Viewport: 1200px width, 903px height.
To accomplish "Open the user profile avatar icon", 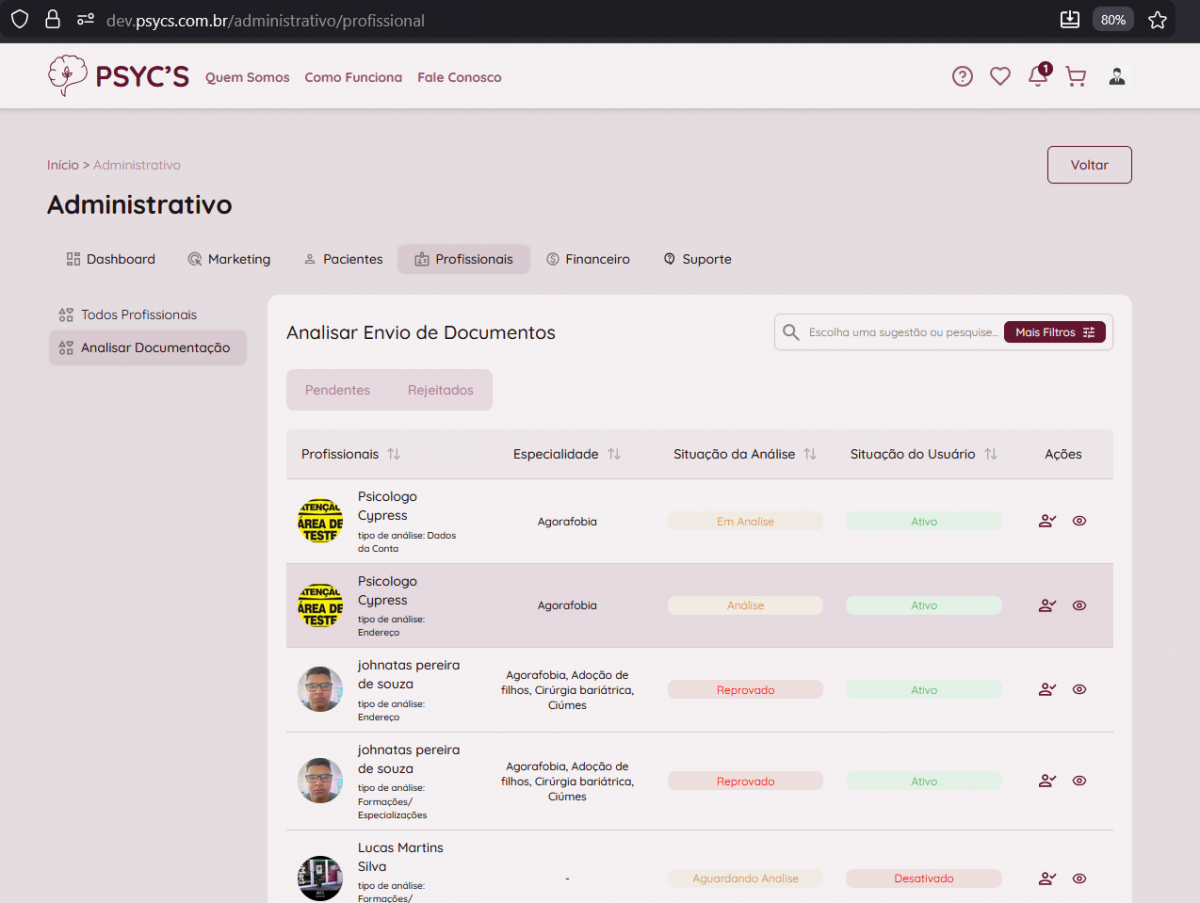I will click(x=1117, y=77).
